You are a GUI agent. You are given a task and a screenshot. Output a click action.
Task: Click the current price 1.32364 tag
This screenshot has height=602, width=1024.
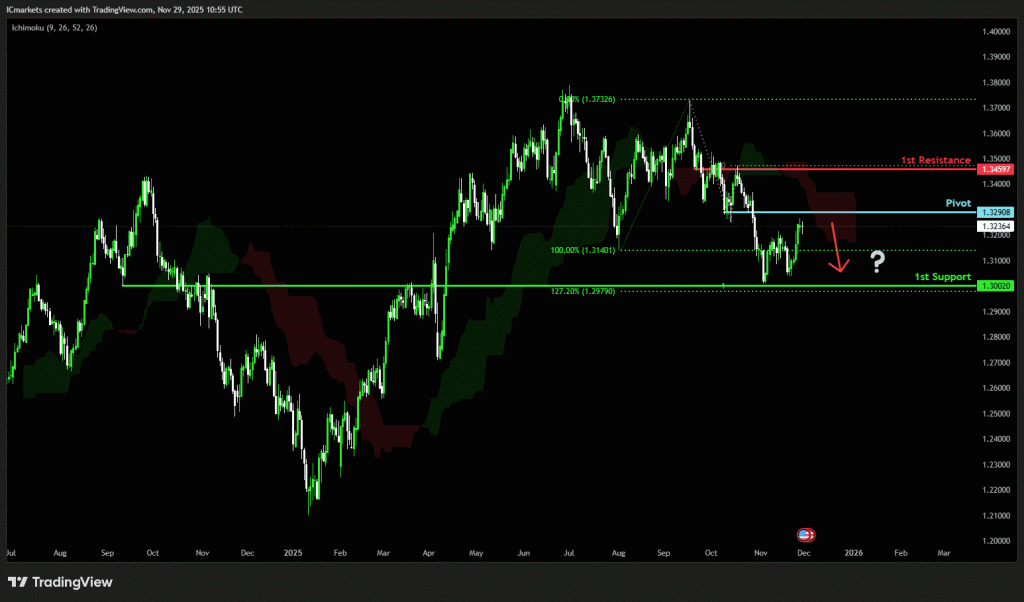click(x=996, y=226)
